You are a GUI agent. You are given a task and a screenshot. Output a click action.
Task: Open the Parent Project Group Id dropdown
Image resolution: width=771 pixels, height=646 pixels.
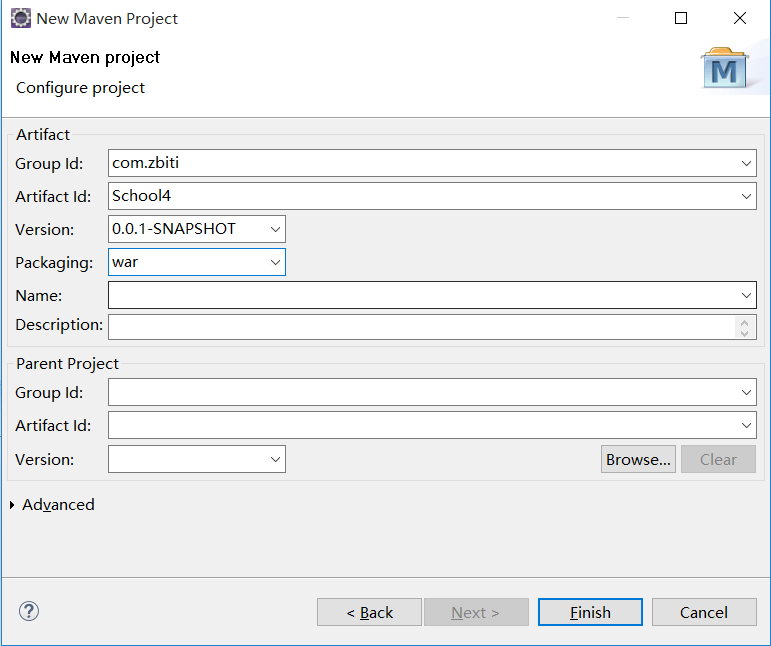point(747,393)
